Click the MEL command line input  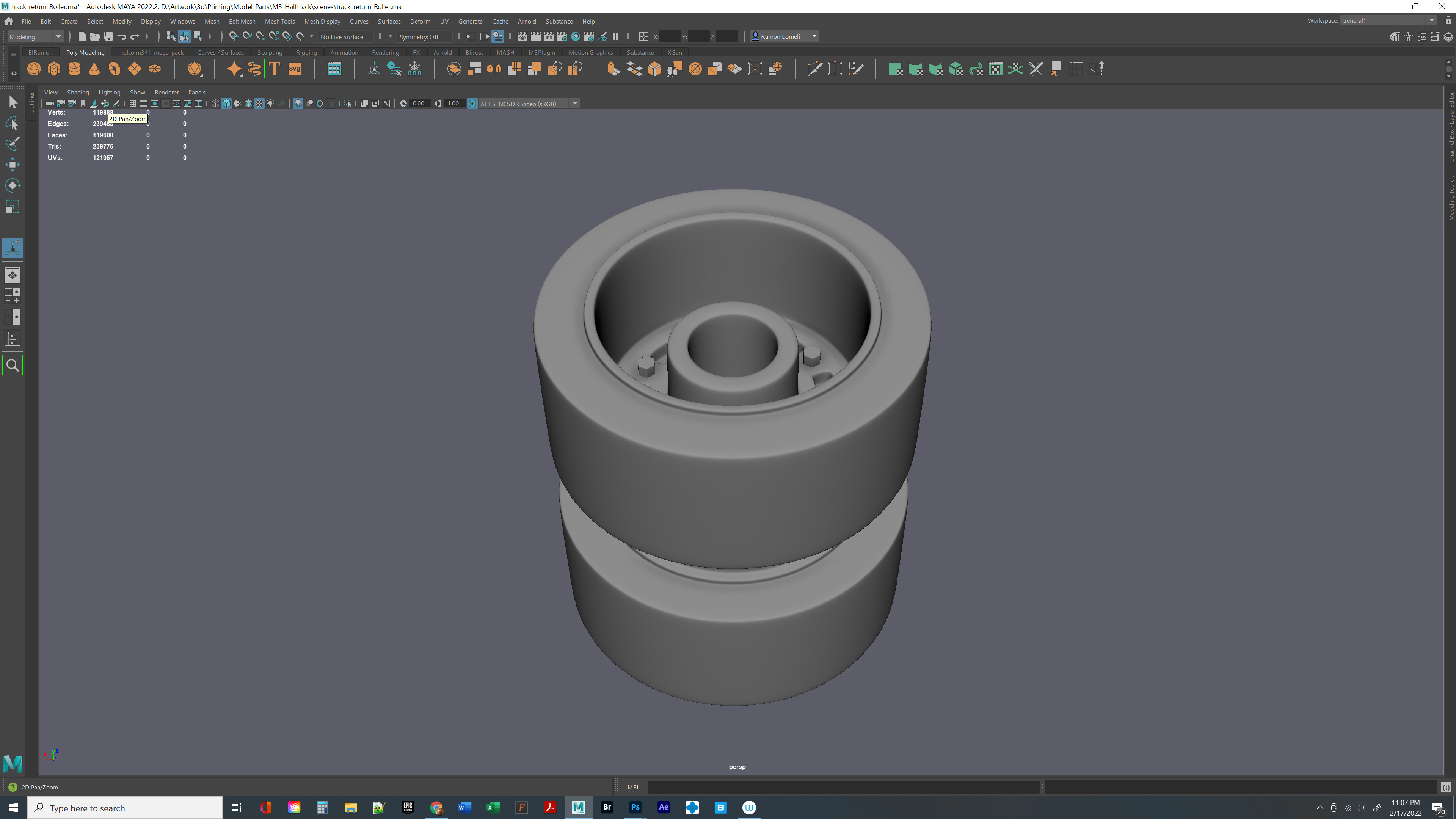[843, 787]
